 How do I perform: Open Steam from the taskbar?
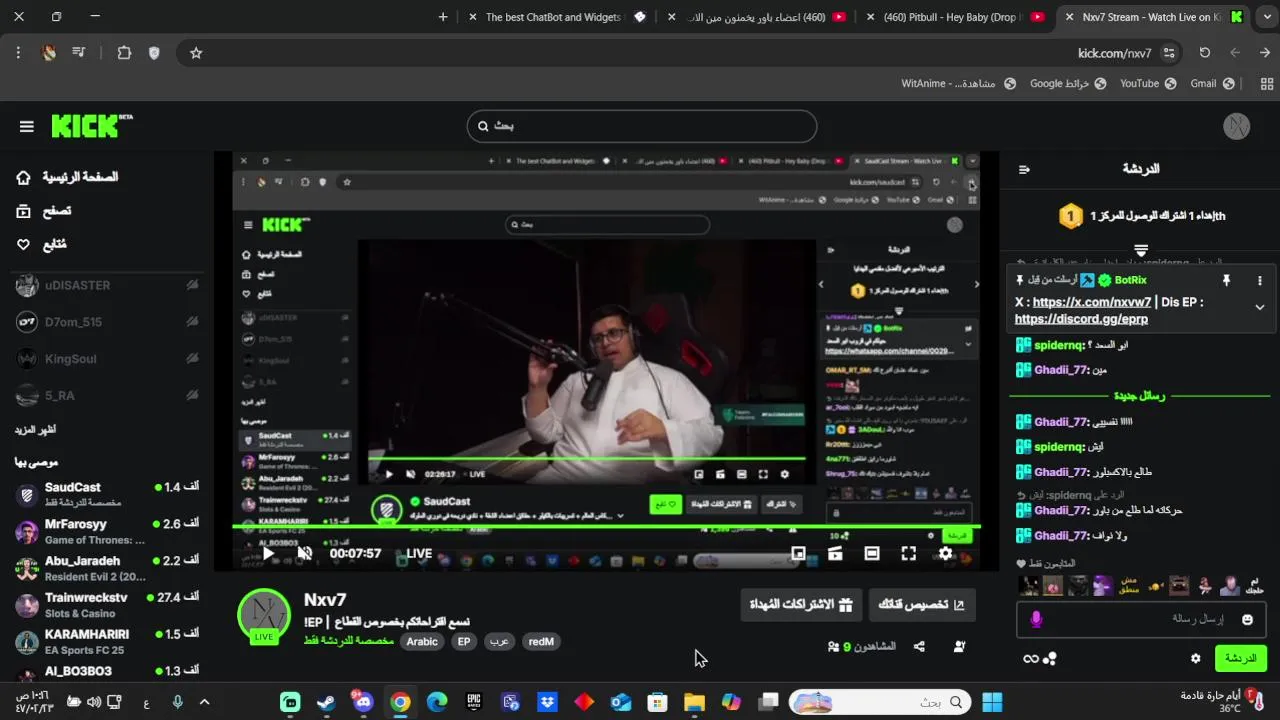click(x=326, y=703)
